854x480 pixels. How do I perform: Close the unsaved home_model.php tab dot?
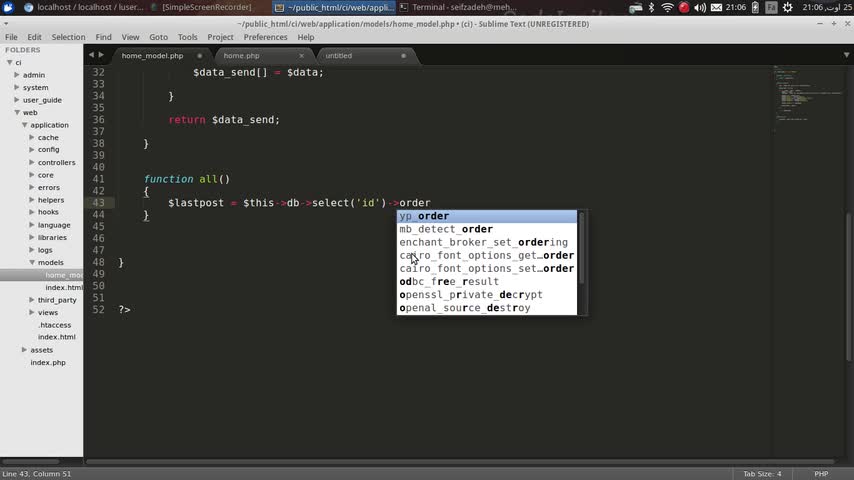pyautogui.click(x=199, y=56)
